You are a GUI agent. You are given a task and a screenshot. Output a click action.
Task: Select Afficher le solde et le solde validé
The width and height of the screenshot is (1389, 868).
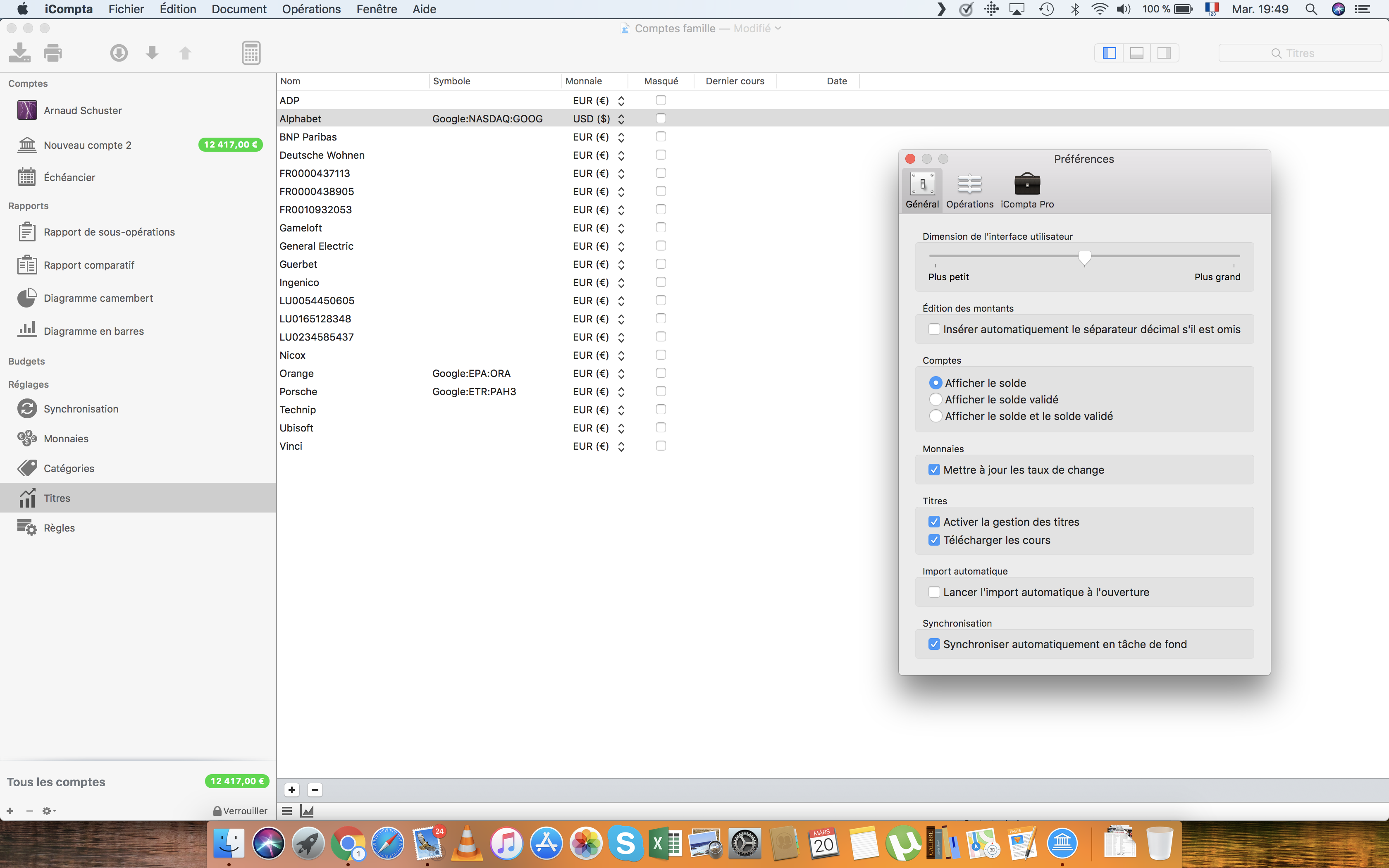click(936, 416)
